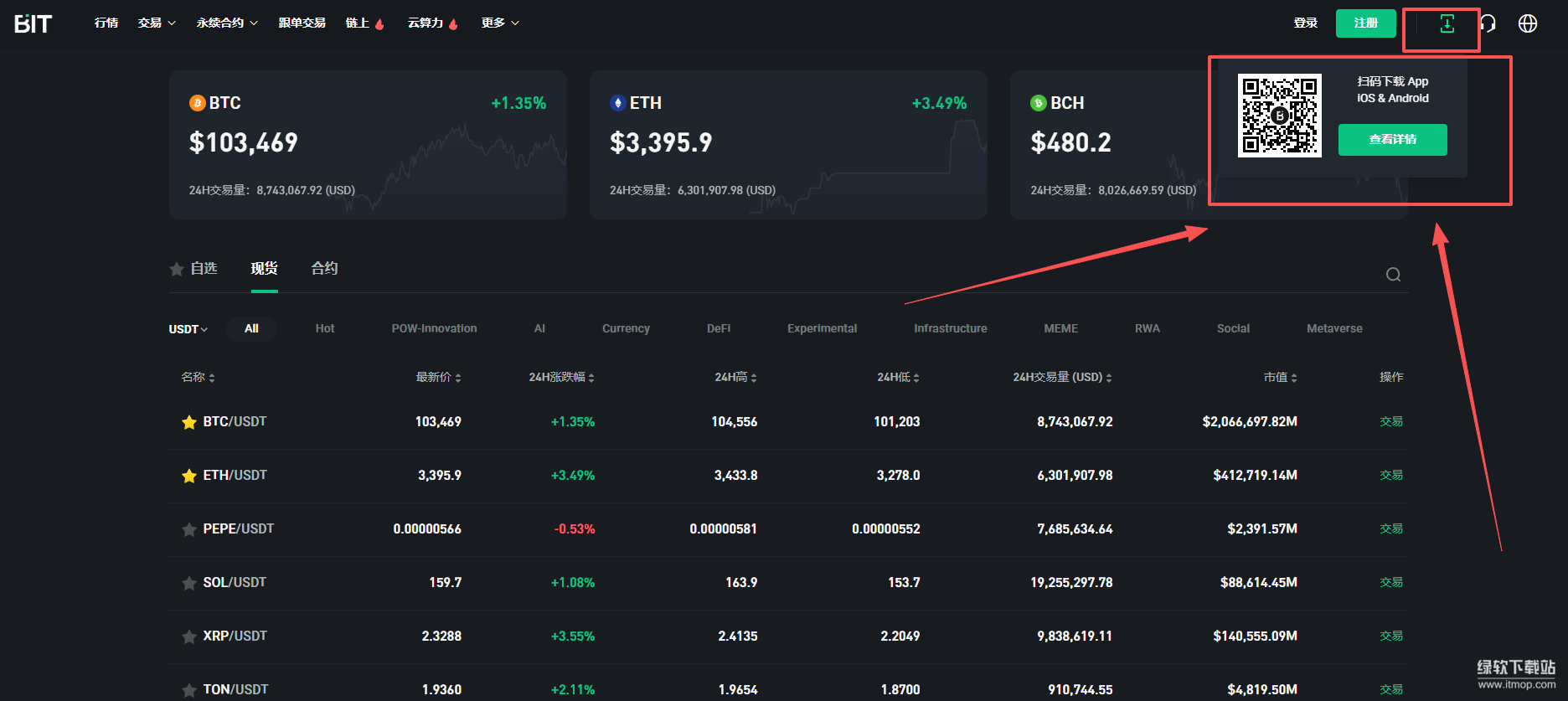Expand the 交易 menu in navigation

(157, 23)
